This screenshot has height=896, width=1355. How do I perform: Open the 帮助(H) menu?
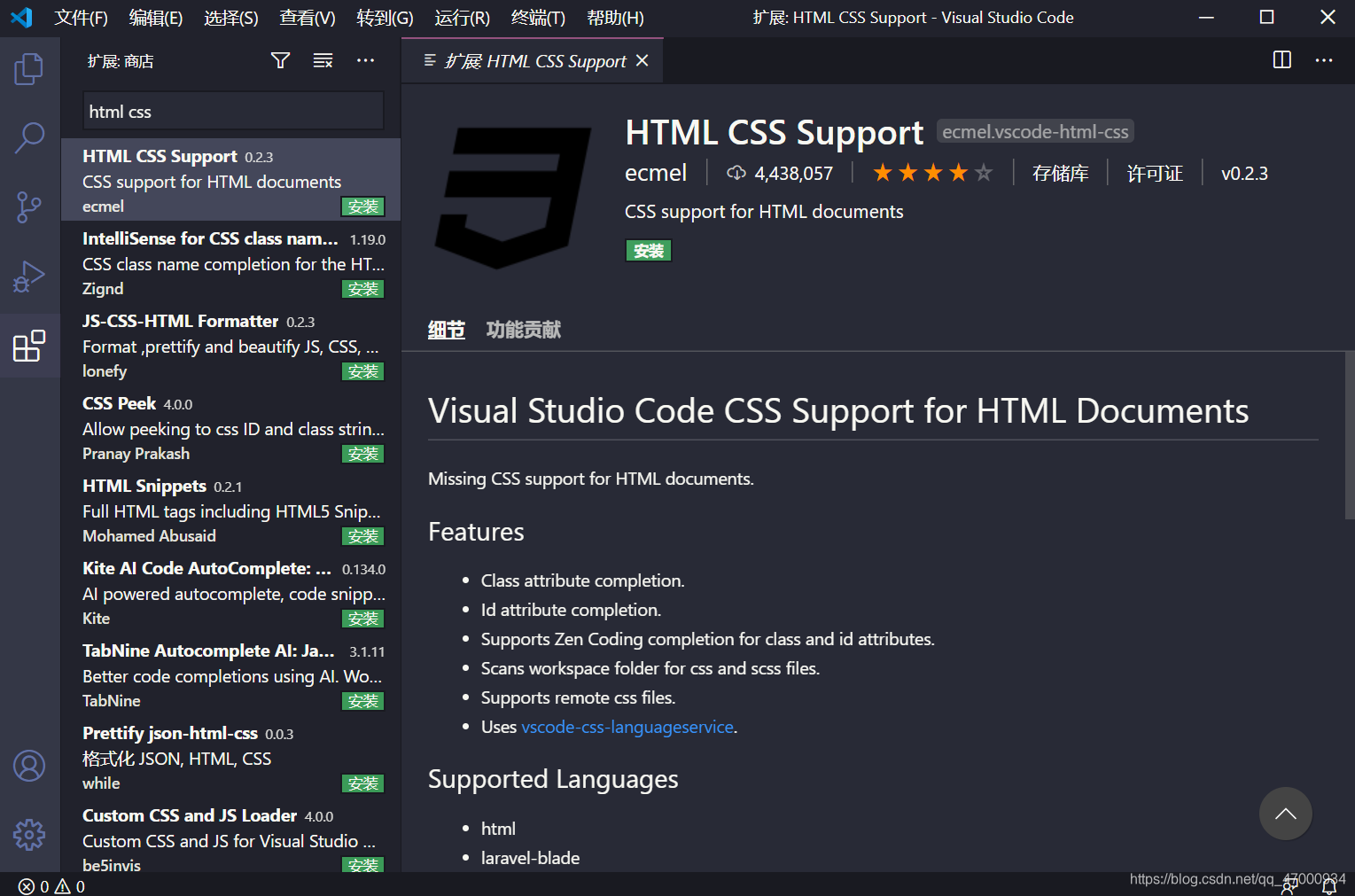[615, 18]
